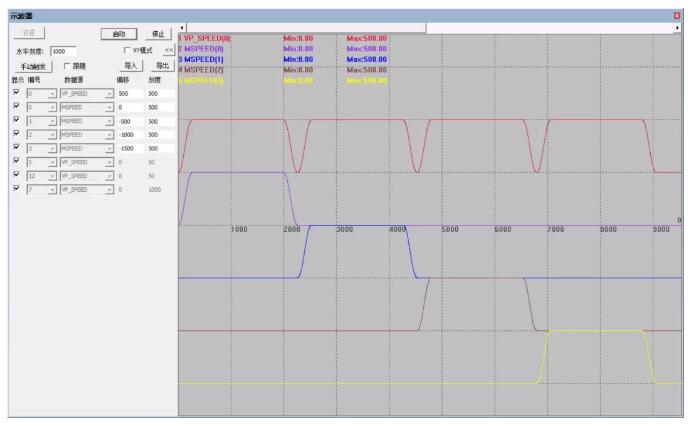The image size is (693, 426).
Task: Uncheck display for the last VP_SPEED channel row
Action: [16, 188]
